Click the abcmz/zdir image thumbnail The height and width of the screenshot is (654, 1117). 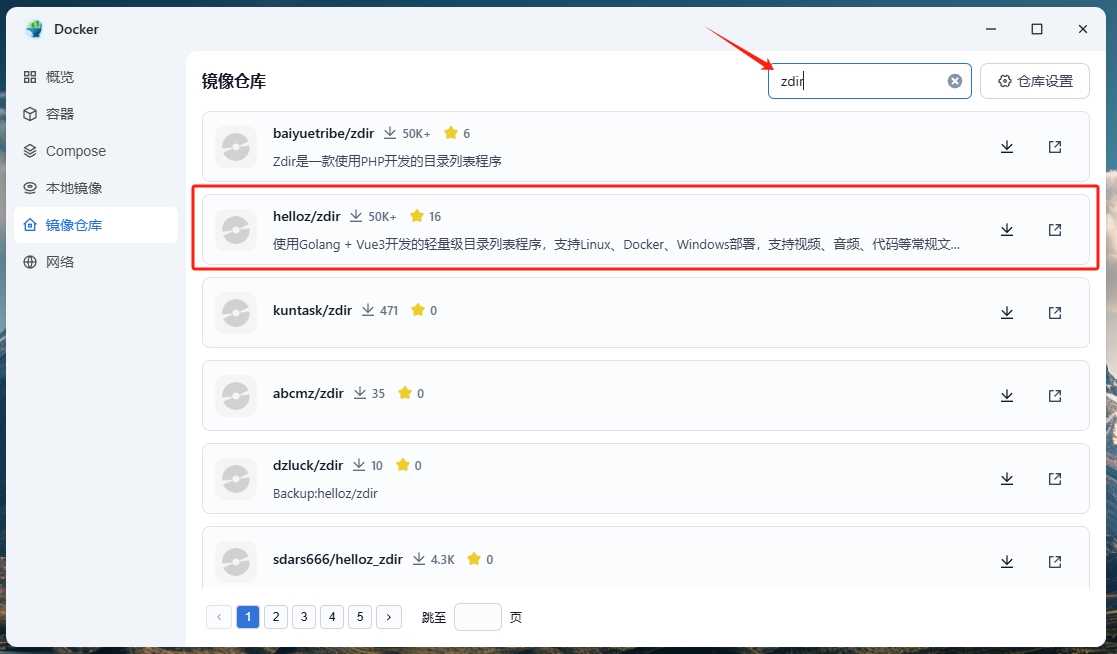coord(236,395)
